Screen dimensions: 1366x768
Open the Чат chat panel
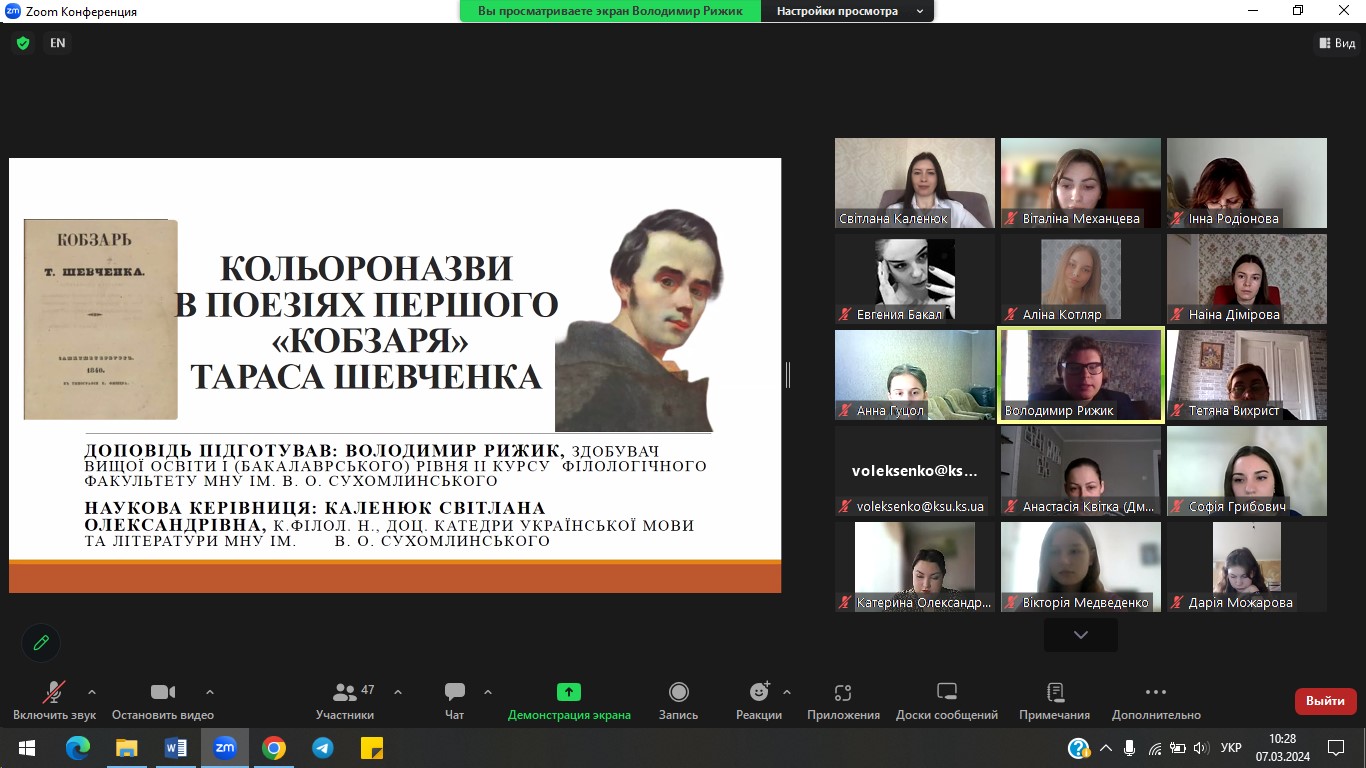(455, 700)
